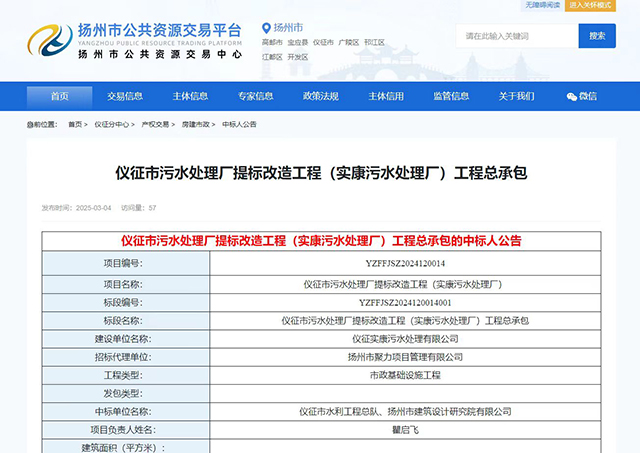Click the 发包类型 label cell
640x453 pixels.
[x=126, y=394]
